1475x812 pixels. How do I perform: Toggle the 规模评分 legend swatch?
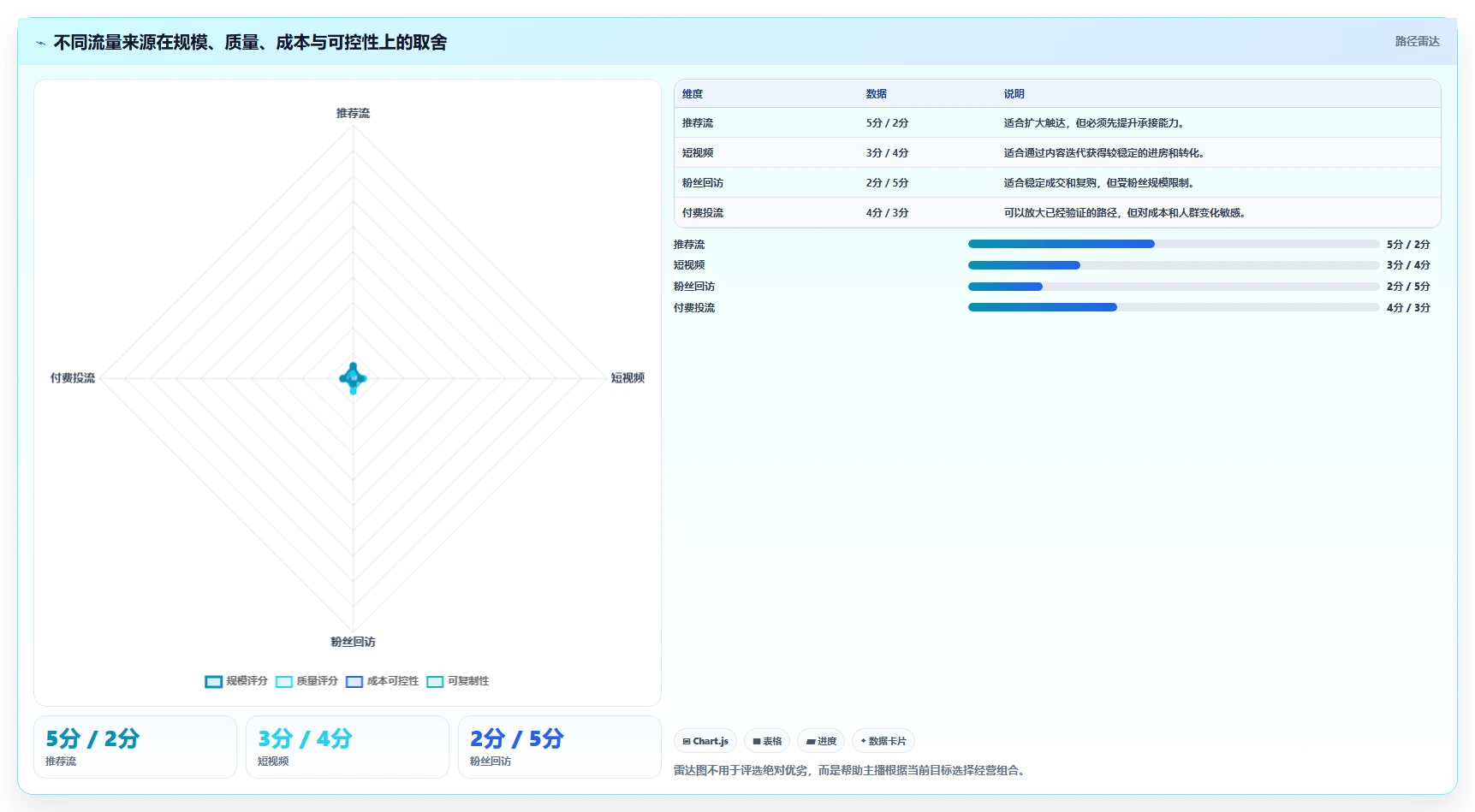pyautogui.click(x=214, y=682)
